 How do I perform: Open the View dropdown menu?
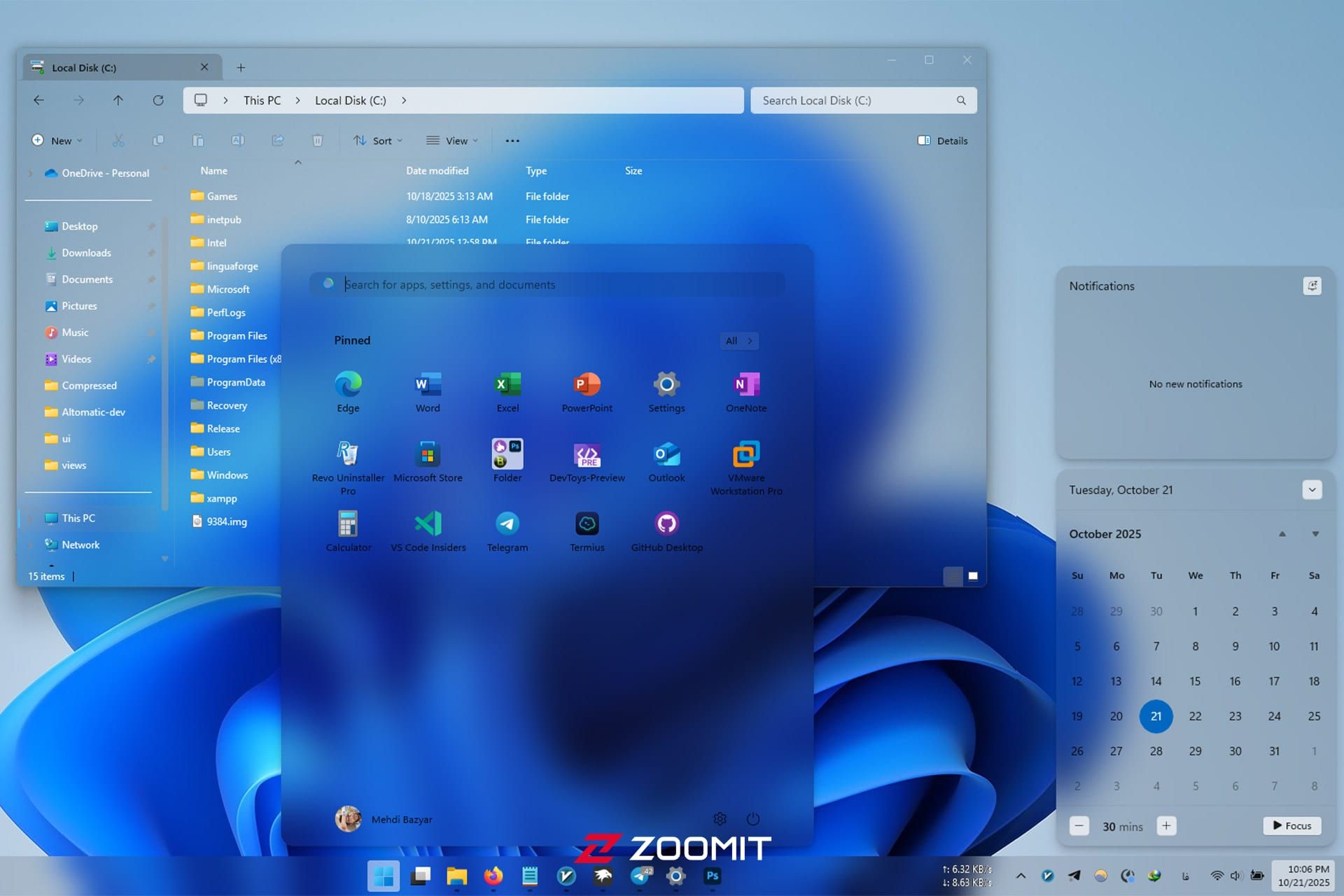pyautogui.click(x=453, y=141)
